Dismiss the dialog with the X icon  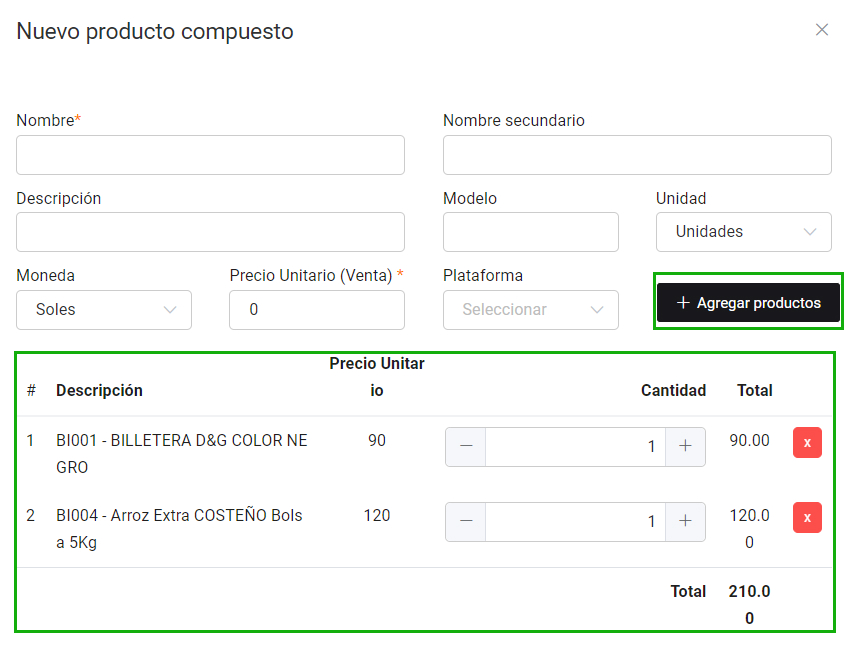[x=822, y=30]
